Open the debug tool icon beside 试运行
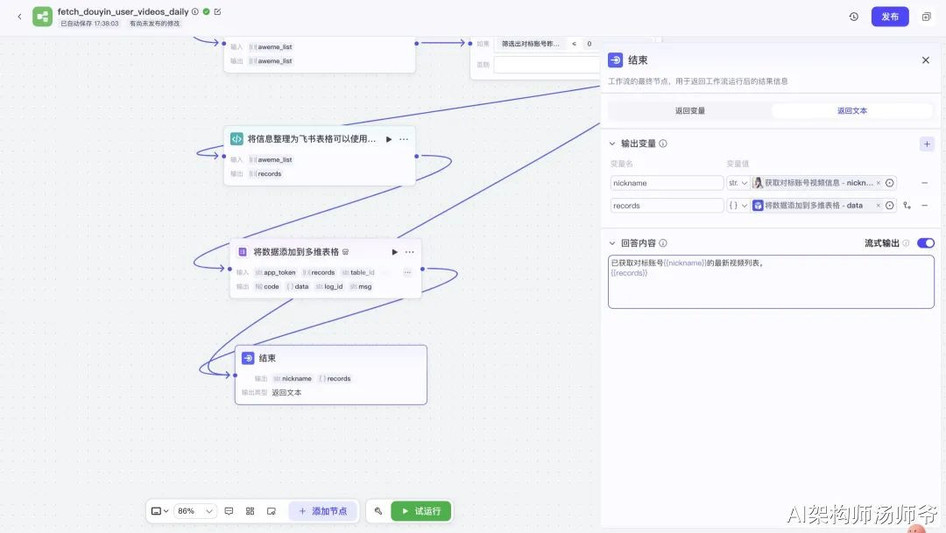The width and height of the screenshot is (946, 533). (x=378, y=511)
